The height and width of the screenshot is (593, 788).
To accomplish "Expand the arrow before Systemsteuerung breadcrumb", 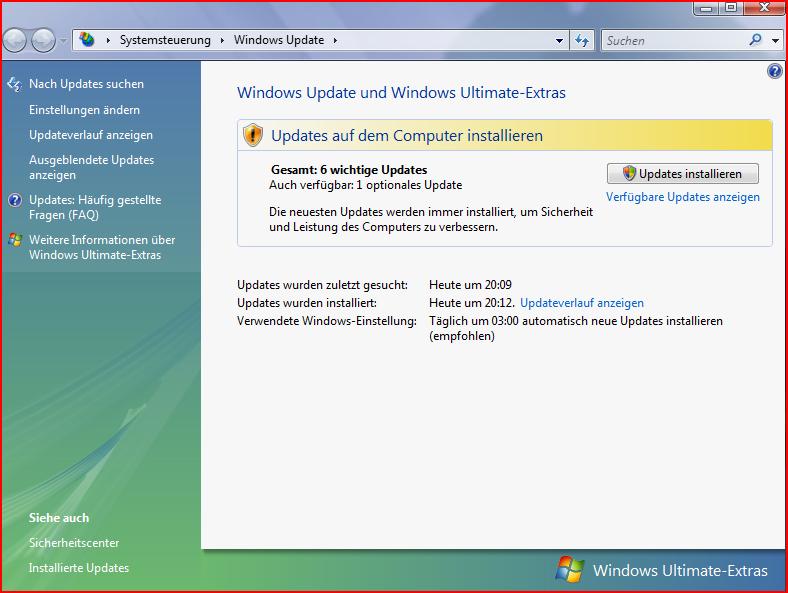I will pyautogui.click(x=108, y=40).
